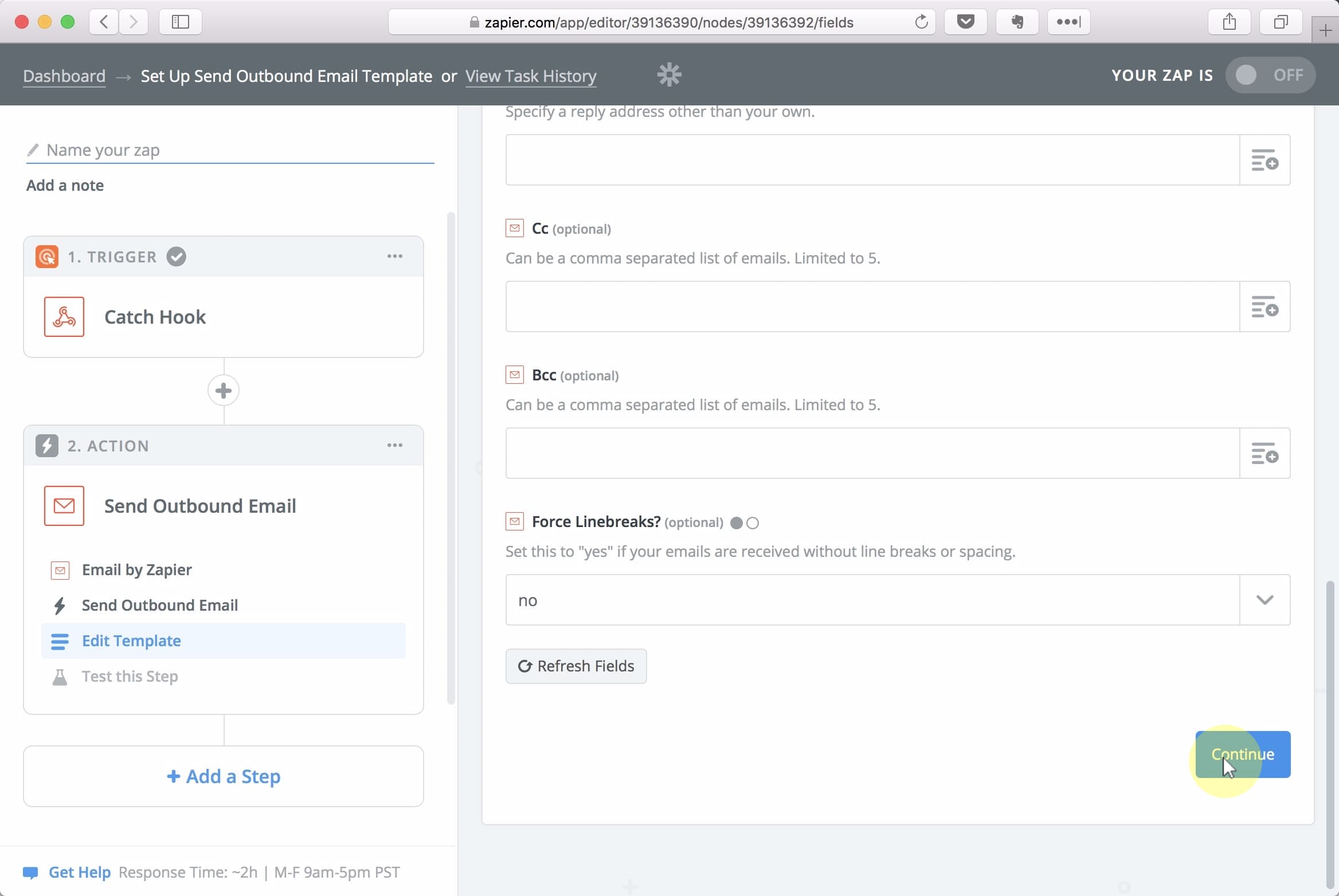1339x896 pixels.
Task: Click the Send Outbound Email envelope icon
Action: coord(64,505)
